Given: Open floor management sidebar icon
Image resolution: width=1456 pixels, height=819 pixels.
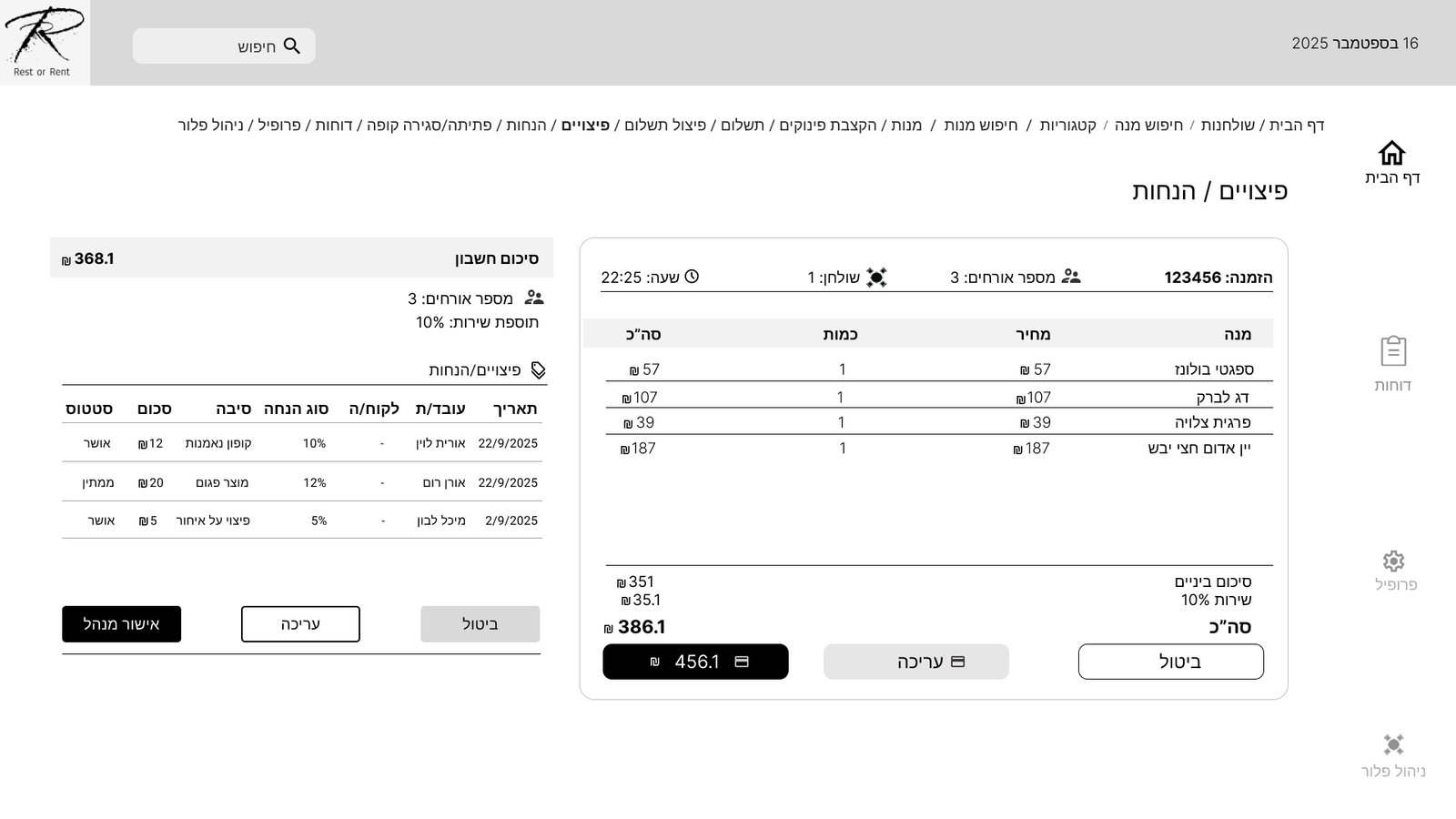Looking at the screenshot, I should [1393, 745].
